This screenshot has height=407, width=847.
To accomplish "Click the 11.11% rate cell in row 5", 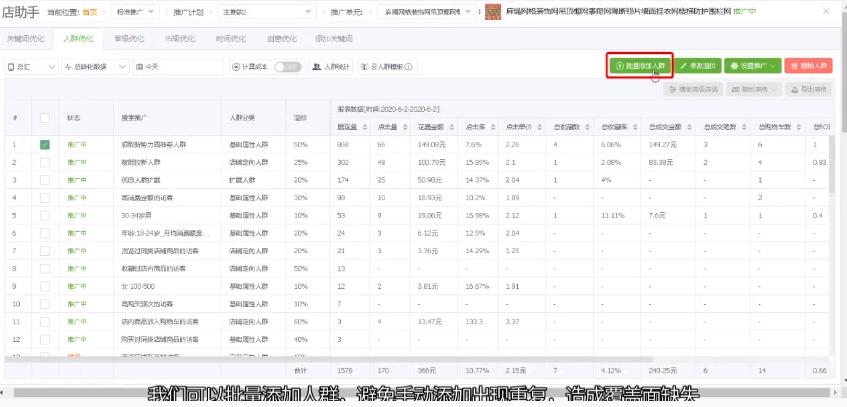I will [613, 215].
